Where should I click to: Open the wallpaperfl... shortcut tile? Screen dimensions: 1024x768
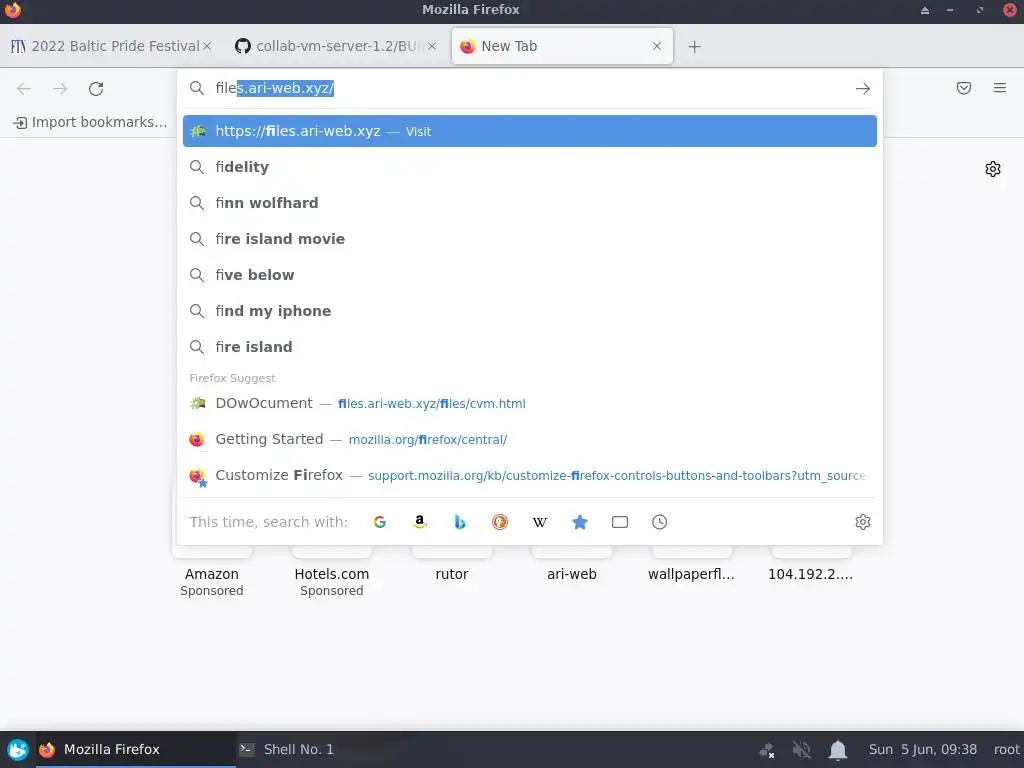692,574
